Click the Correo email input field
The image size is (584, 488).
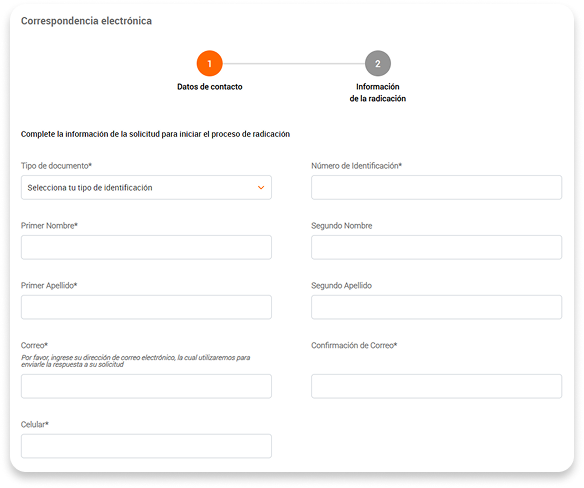coord(146,386)
